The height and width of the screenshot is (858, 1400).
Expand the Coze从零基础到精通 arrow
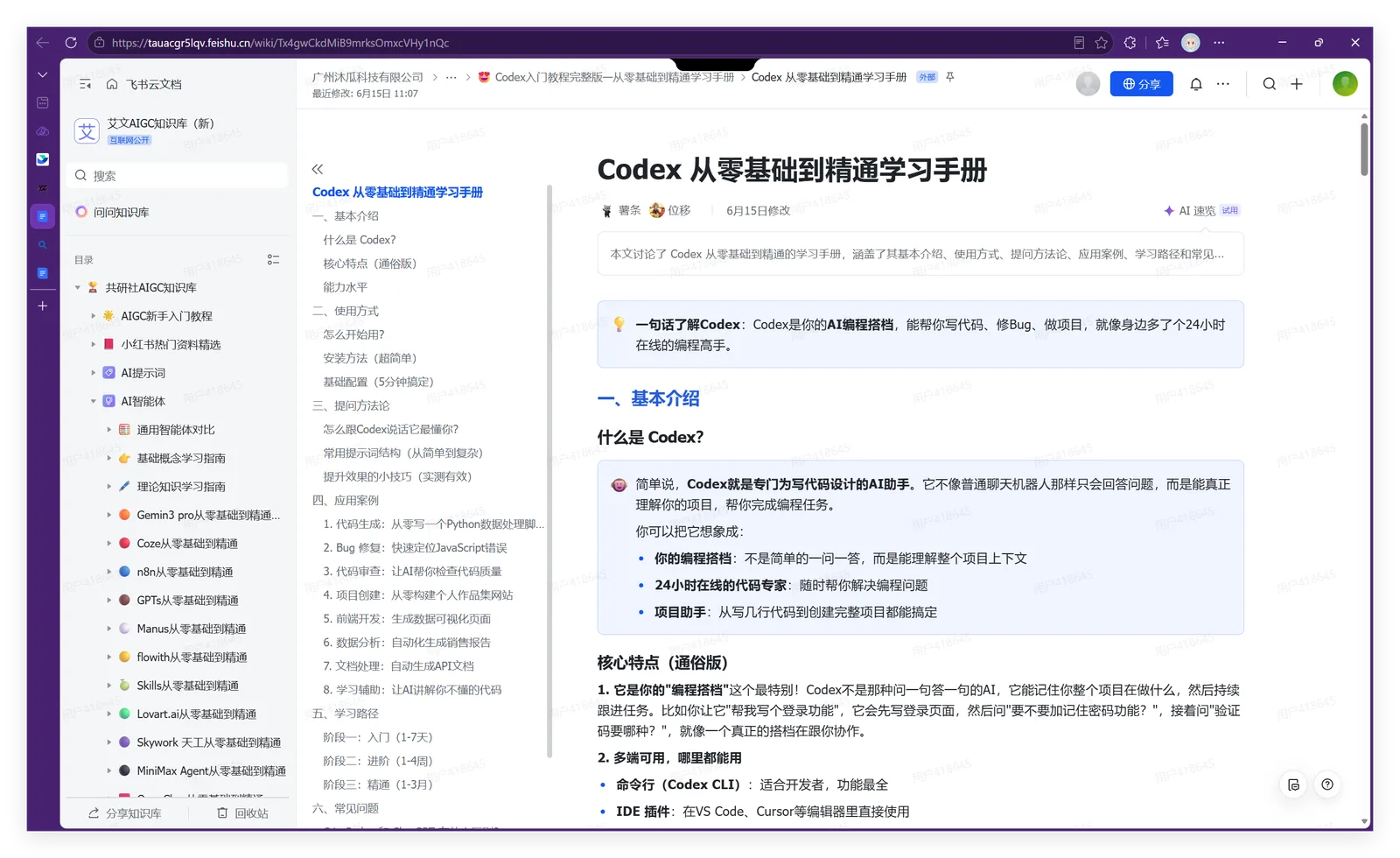108,544
